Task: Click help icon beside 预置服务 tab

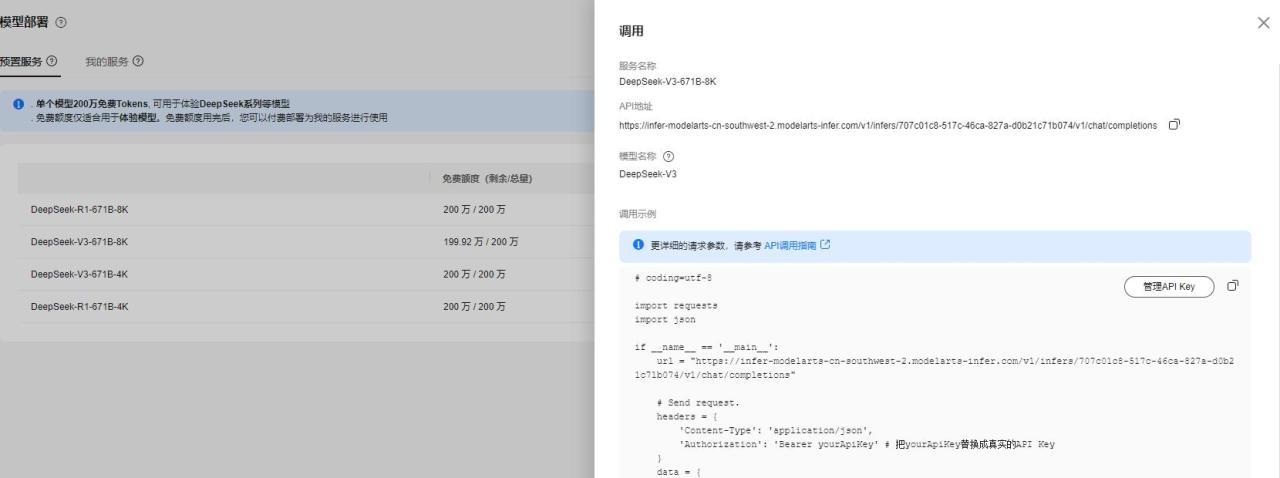Action: [x=51, y=62]
